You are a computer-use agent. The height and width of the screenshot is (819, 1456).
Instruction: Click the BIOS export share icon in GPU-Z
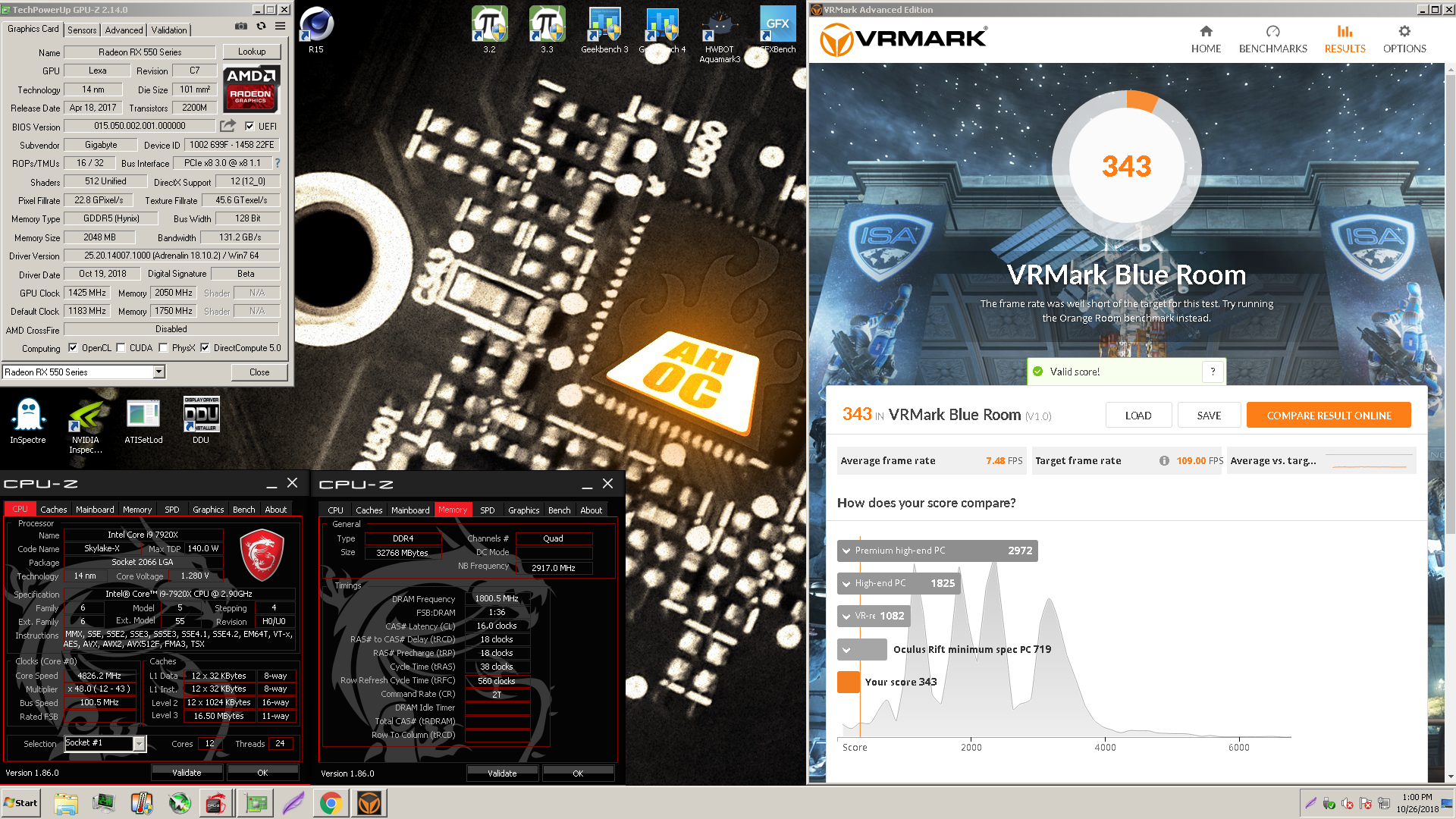pos(227,126)
